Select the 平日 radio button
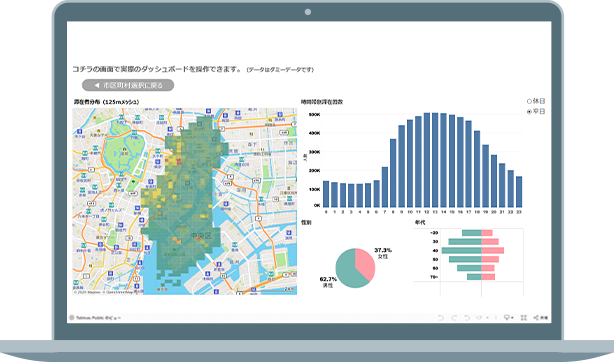The image size is (614, 362). coord(529,112)
